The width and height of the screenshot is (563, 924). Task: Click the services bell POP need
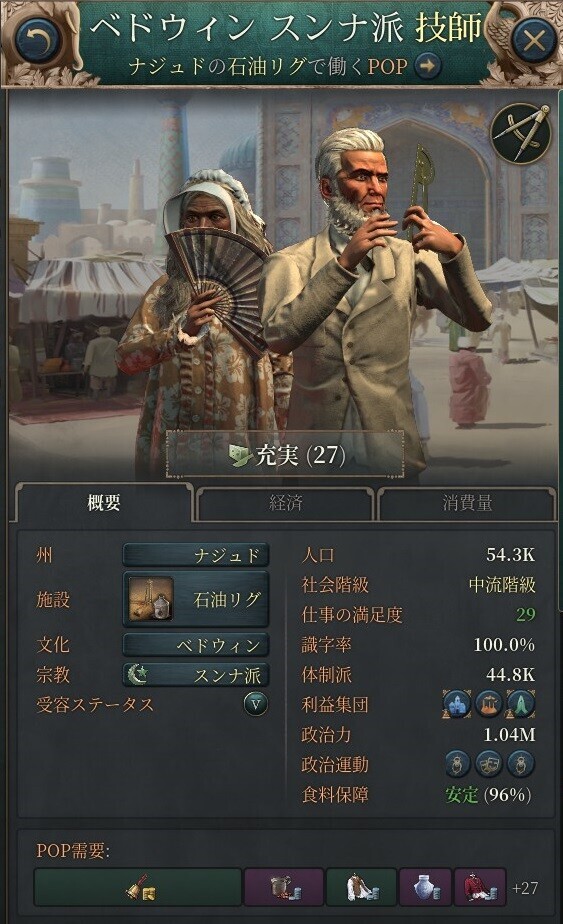tap(138, 887)
